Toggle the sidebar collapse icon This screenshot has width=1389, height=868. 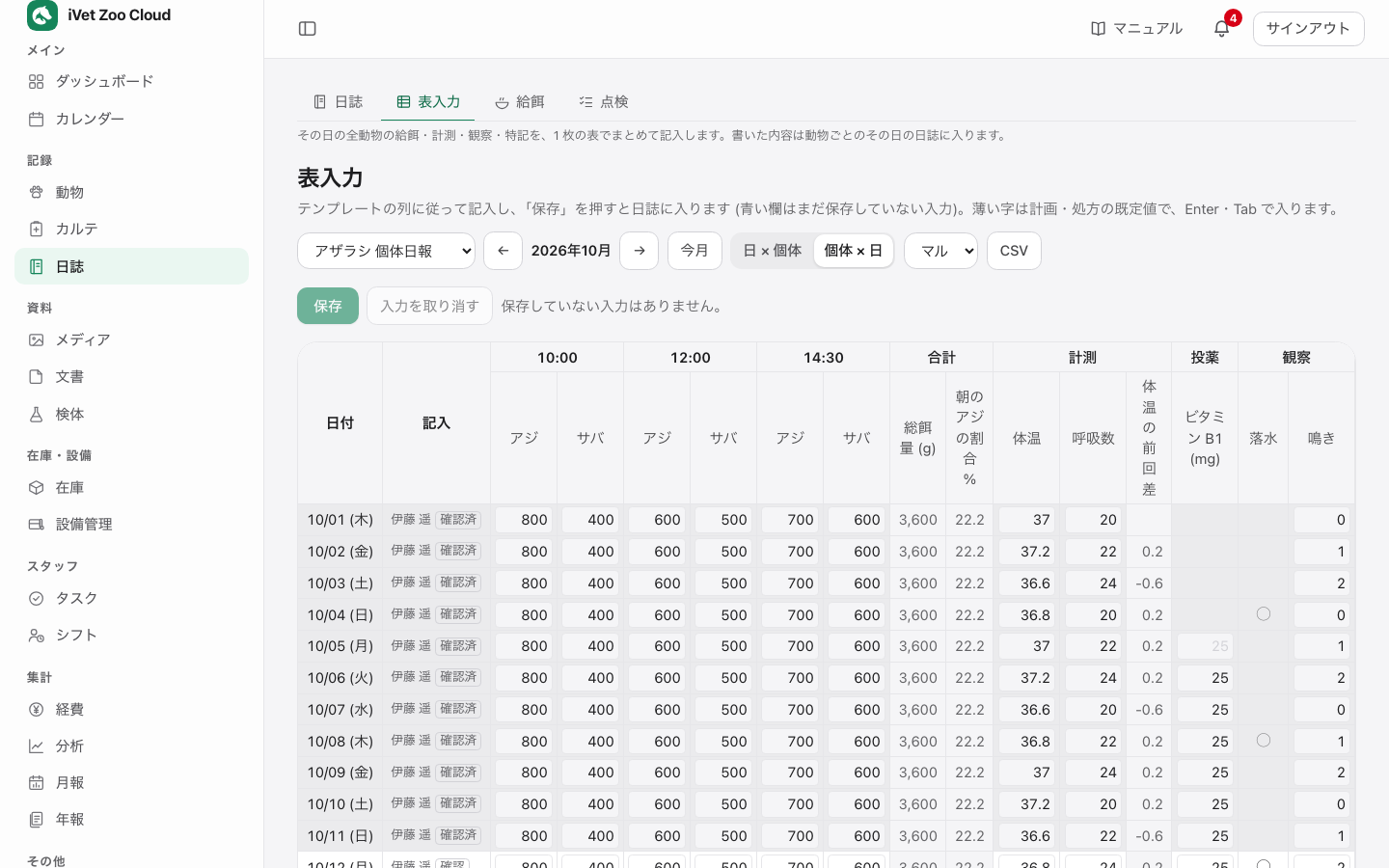(x=308, y=29)
